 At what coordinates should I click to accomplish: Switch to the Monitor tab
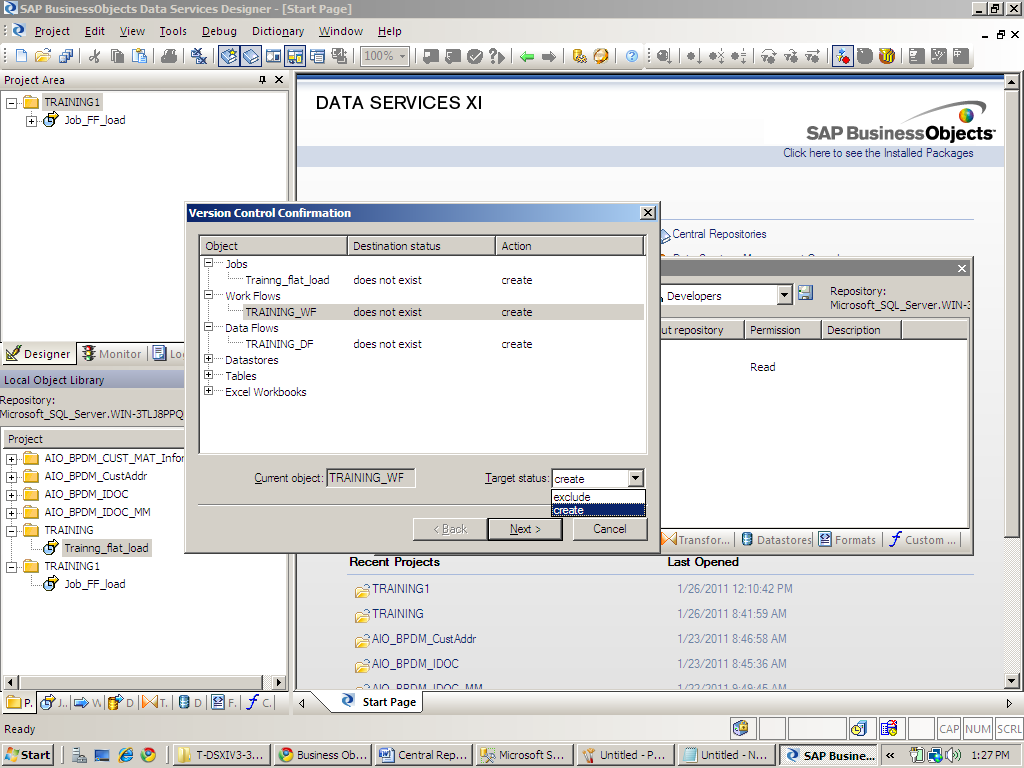(112, 354)
